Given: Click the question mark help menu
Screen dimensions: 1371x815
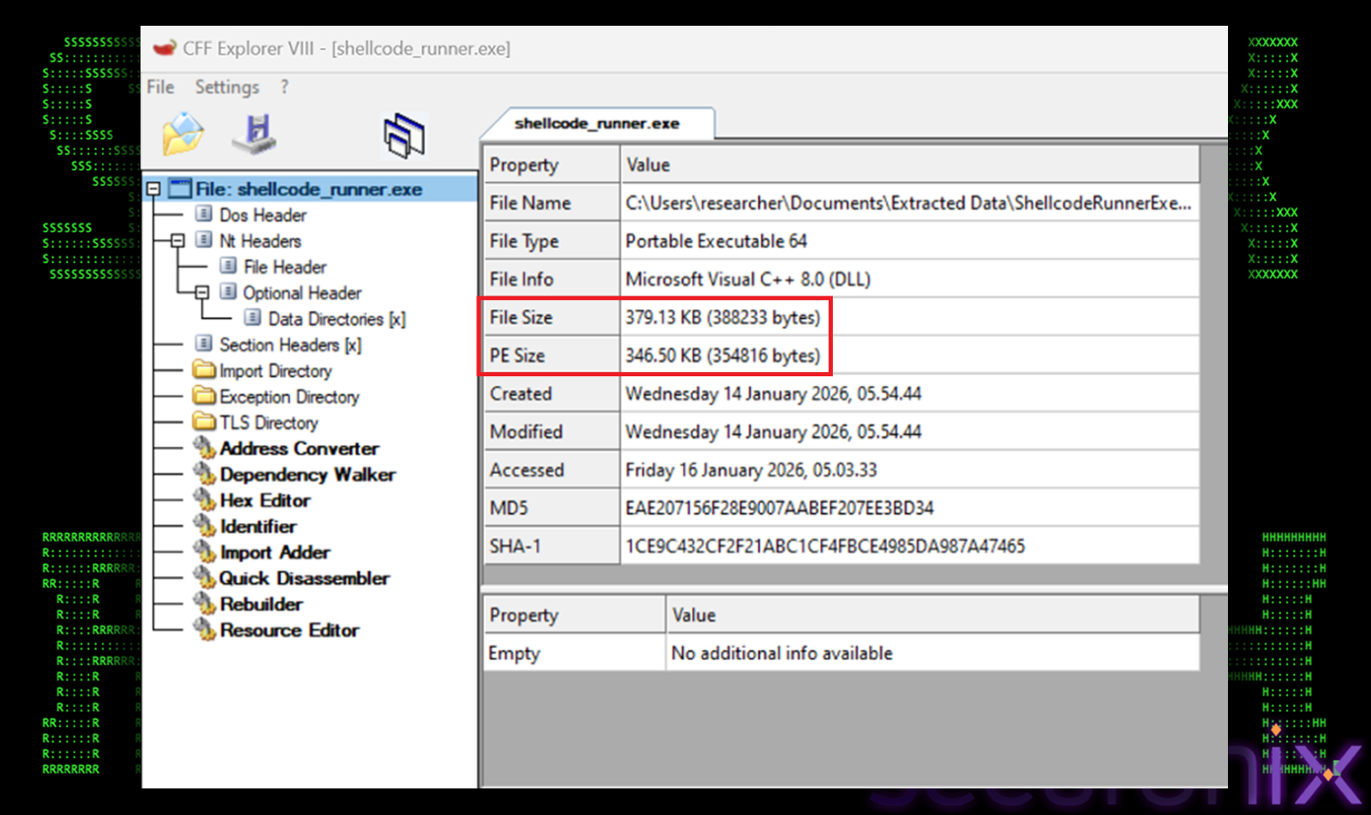Looking at the screenshot, I should click(284, 87).
